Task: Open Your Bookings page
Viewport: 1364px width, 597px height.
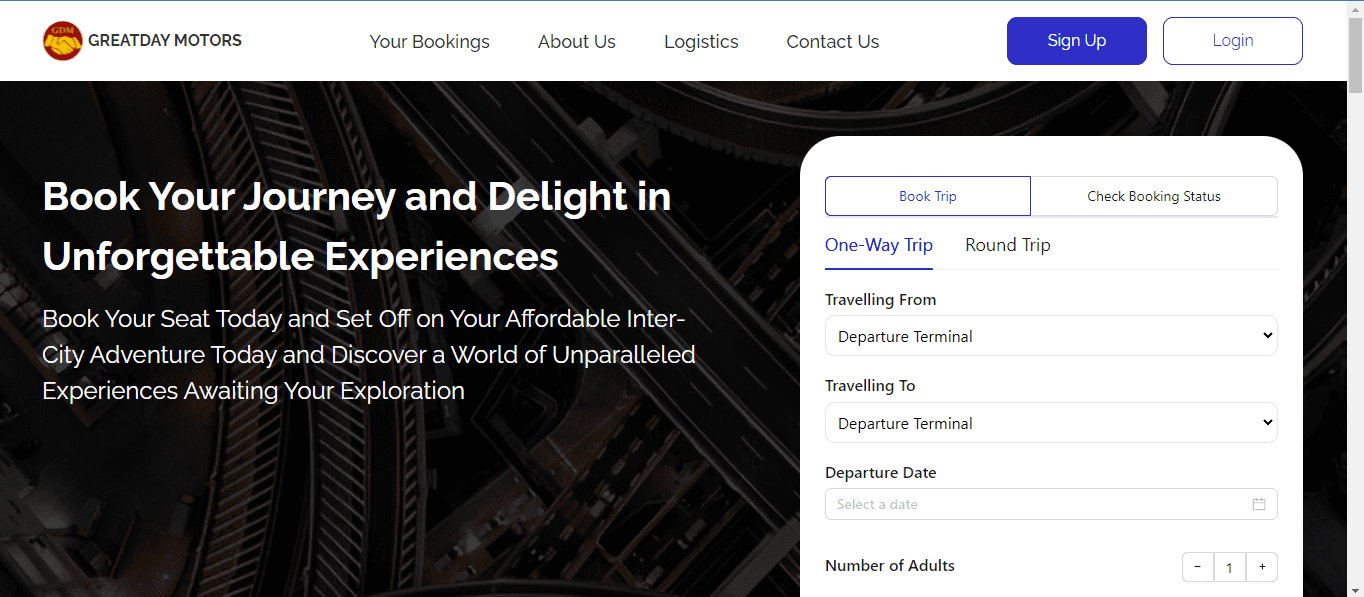Action: tap(430, 42)
